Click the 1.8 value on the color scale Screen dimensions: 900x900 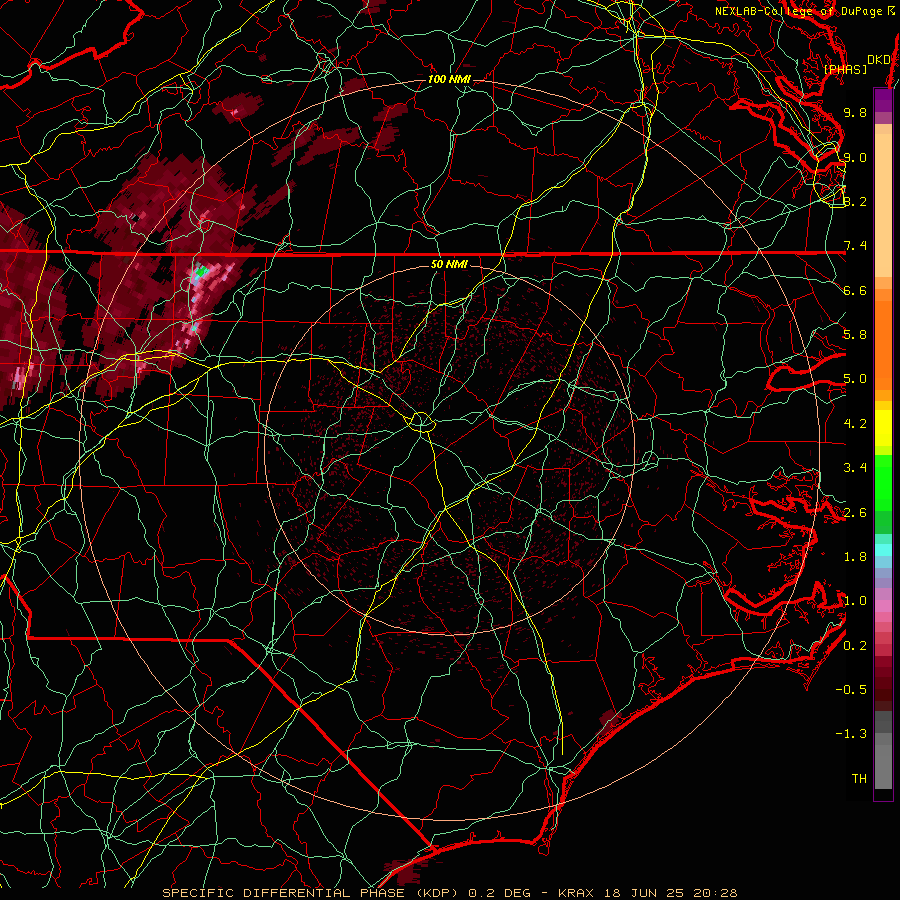pyautogui.click(x=855, y=557)
